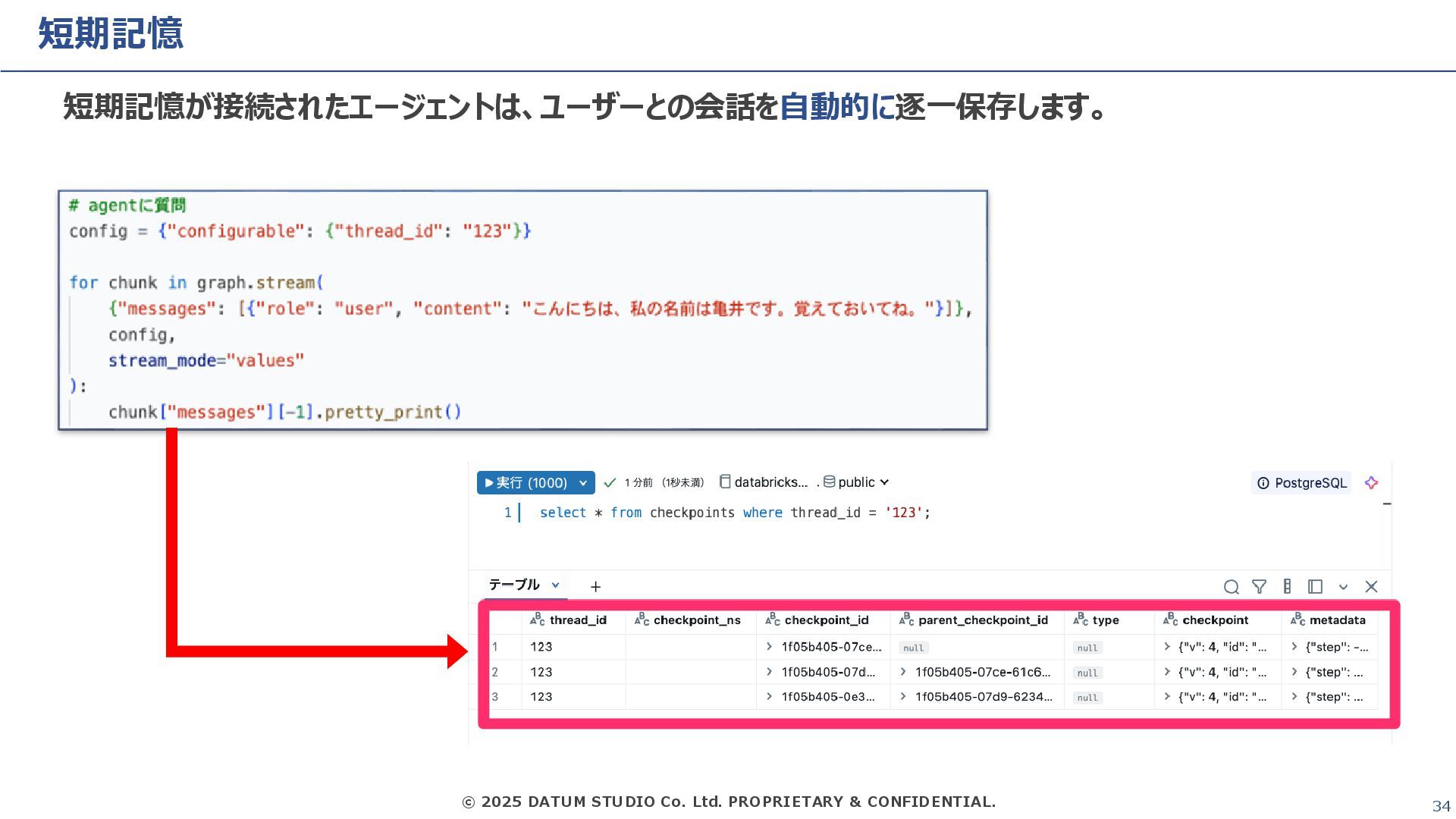Open the run button dropdown arrow
Image resolution: width=1456 pixels, height=819 pixels.
coord(583,483)
